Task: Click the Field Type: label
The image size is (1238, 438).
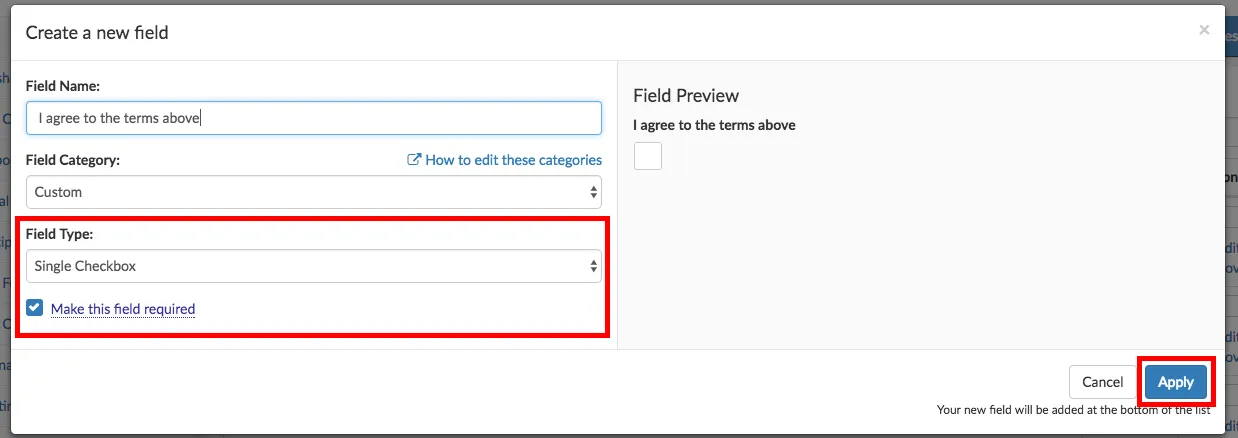Action: 59,234
